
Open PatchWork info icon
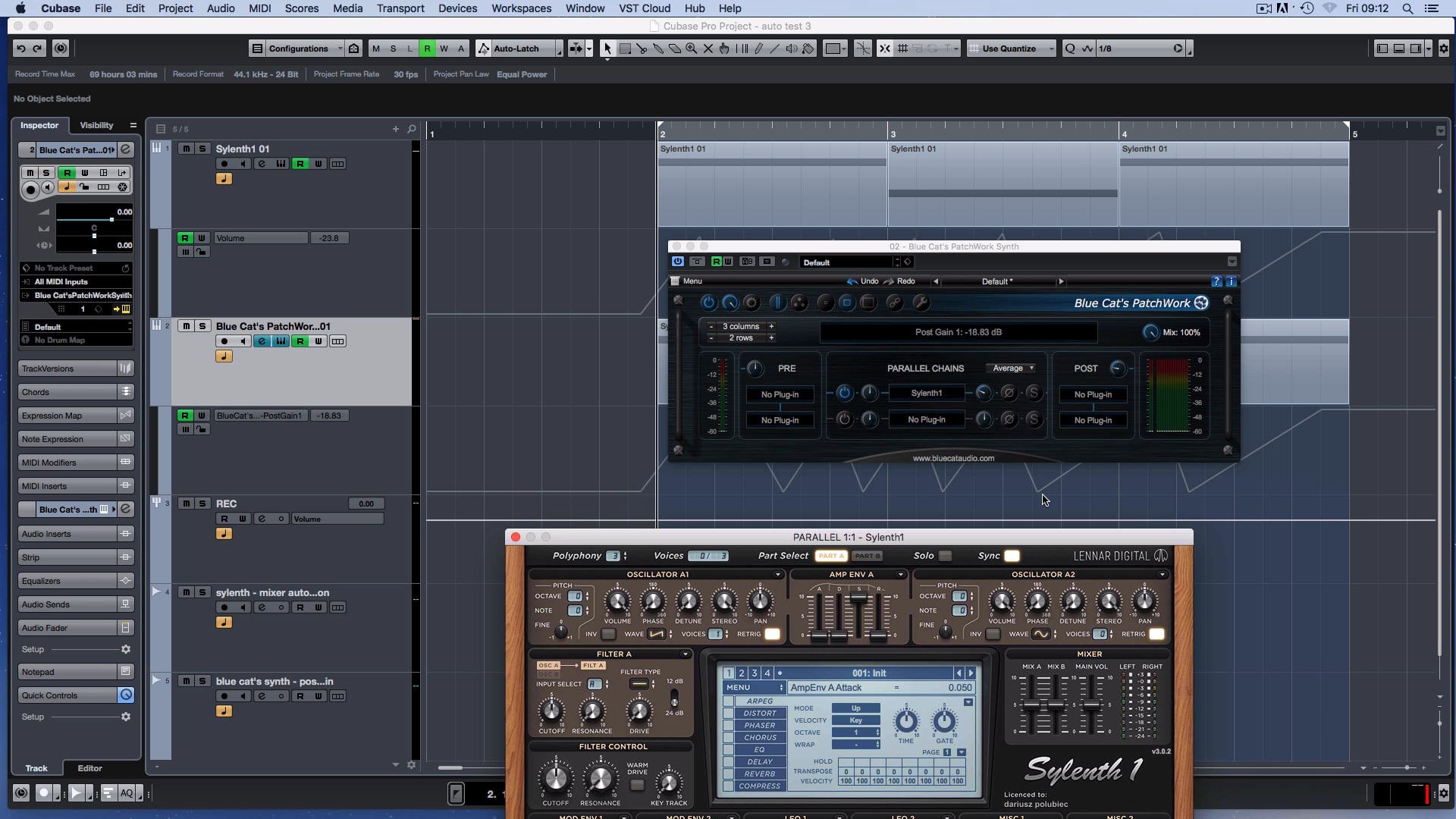[1231, 281]
